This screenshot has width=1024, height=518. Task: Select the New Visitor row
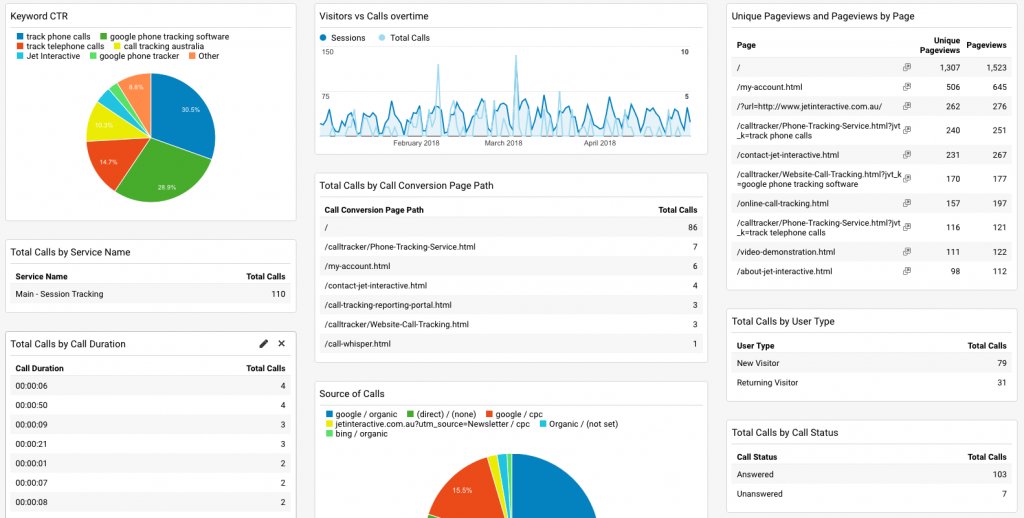pyautogui.click(x=871, y=363)
